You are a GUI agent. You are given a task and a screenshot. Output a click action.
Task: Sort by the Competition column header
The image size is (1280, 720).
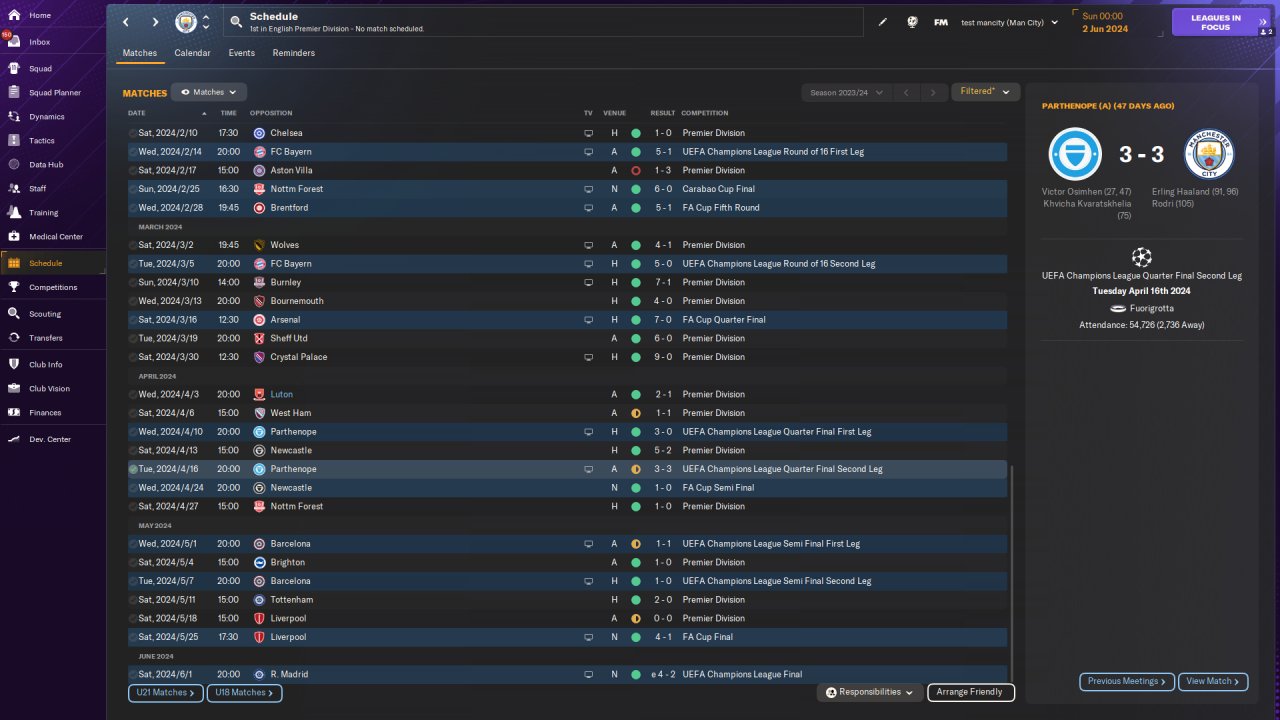click(705, 113)
